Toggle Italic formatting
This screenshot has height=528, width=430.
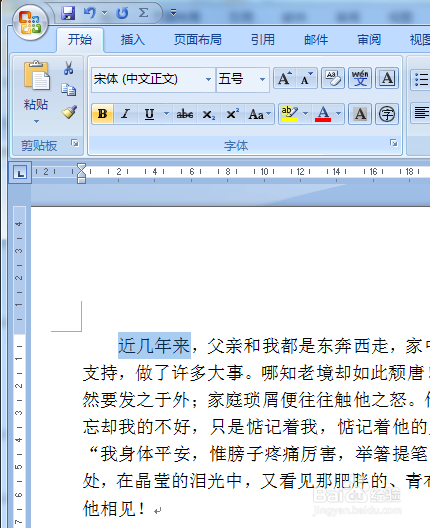click(x=126, y=114)
